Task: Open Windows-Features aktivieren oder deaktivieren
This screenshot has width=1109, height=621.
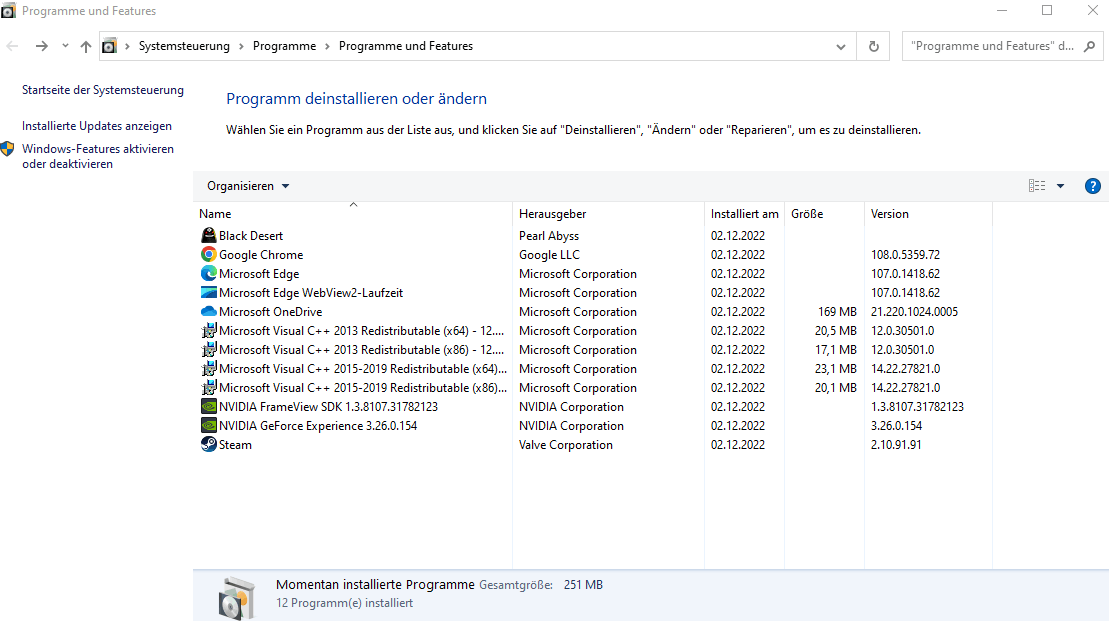Action: [x=98, y=156]
